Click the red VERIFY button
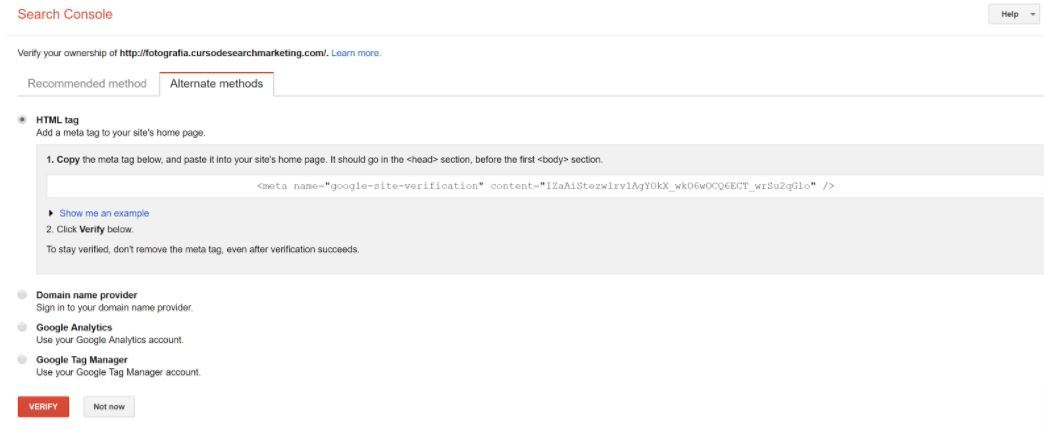This screenshot has height=430, width=1044. (x=43, y=407)
